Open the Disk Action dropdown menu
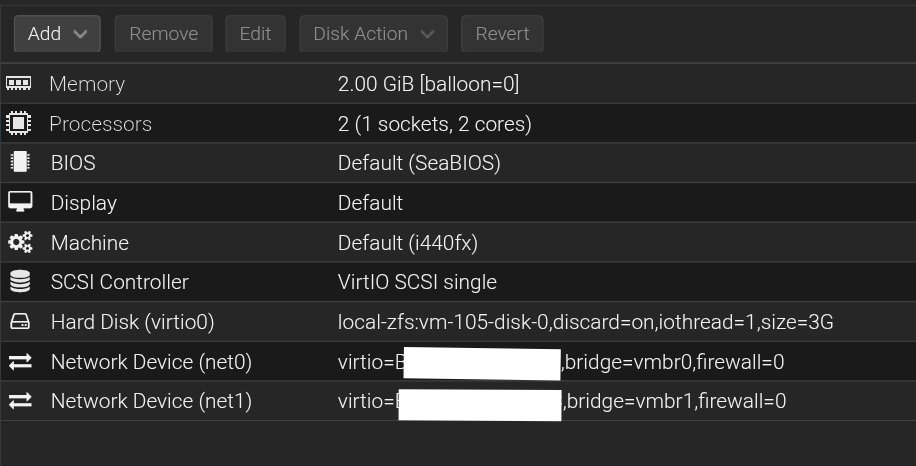Image resolution: width=916 pixels, height=466 pixels. coord(373,34)
